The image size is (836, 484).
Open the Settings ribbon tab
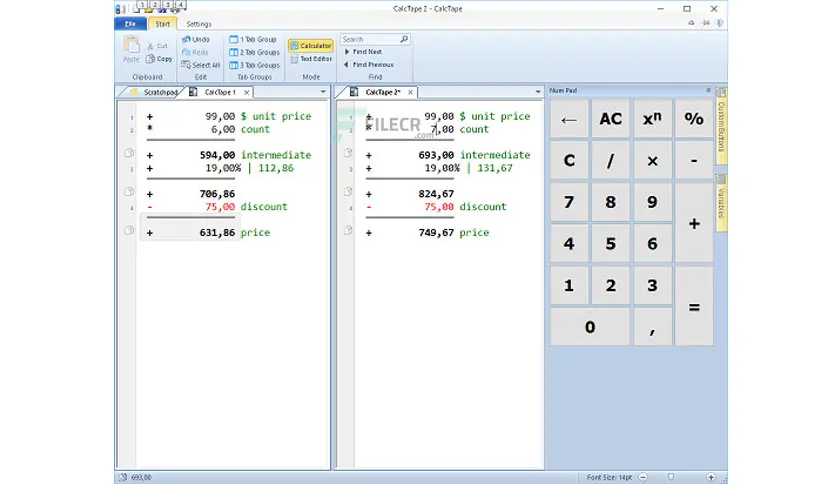(x=199, y=24)
